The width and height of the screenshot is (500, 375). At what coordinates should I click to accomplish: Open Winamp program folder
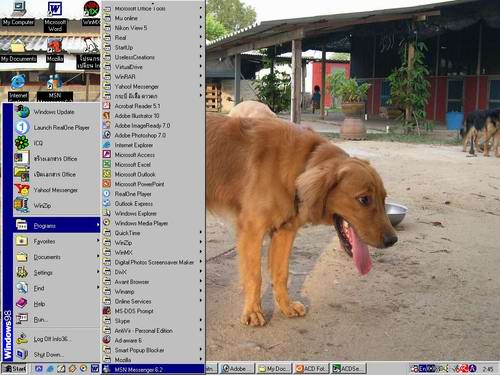coord(153,292)
